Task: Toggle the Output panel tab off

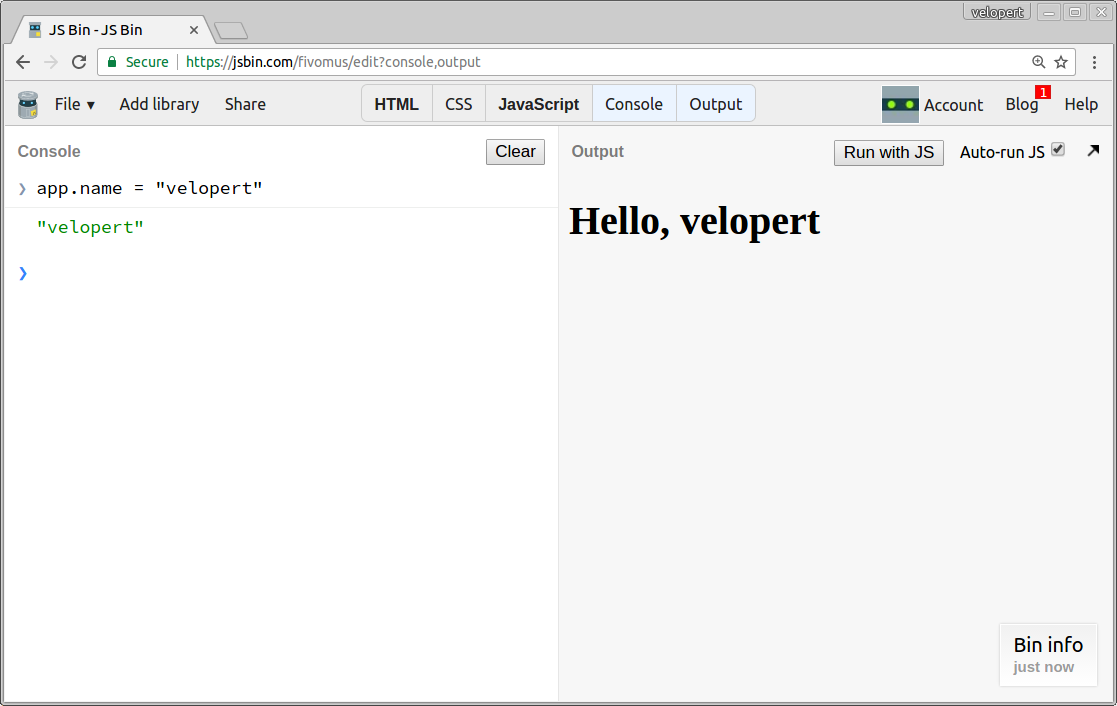Action: click(715, 103)
